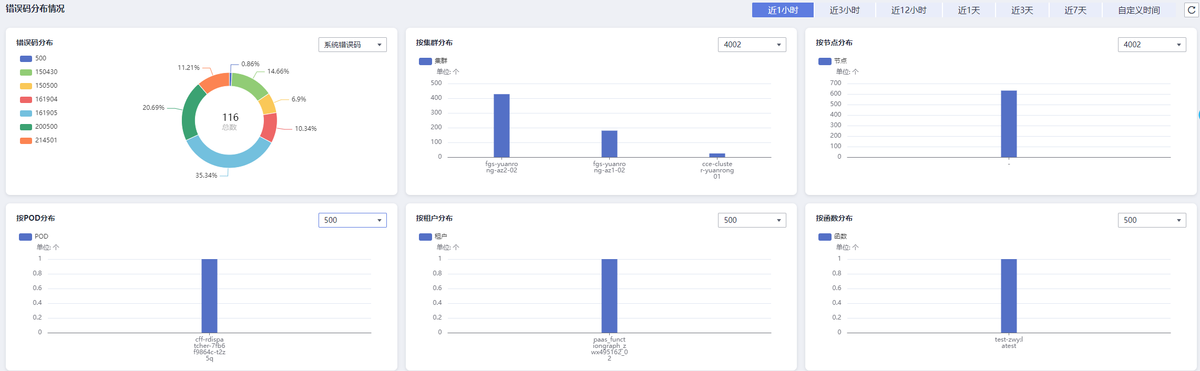The height and width of the screenshot is (371, 1200).
Task: Click the 错误码分布 panel title
Action: (35, 43)
